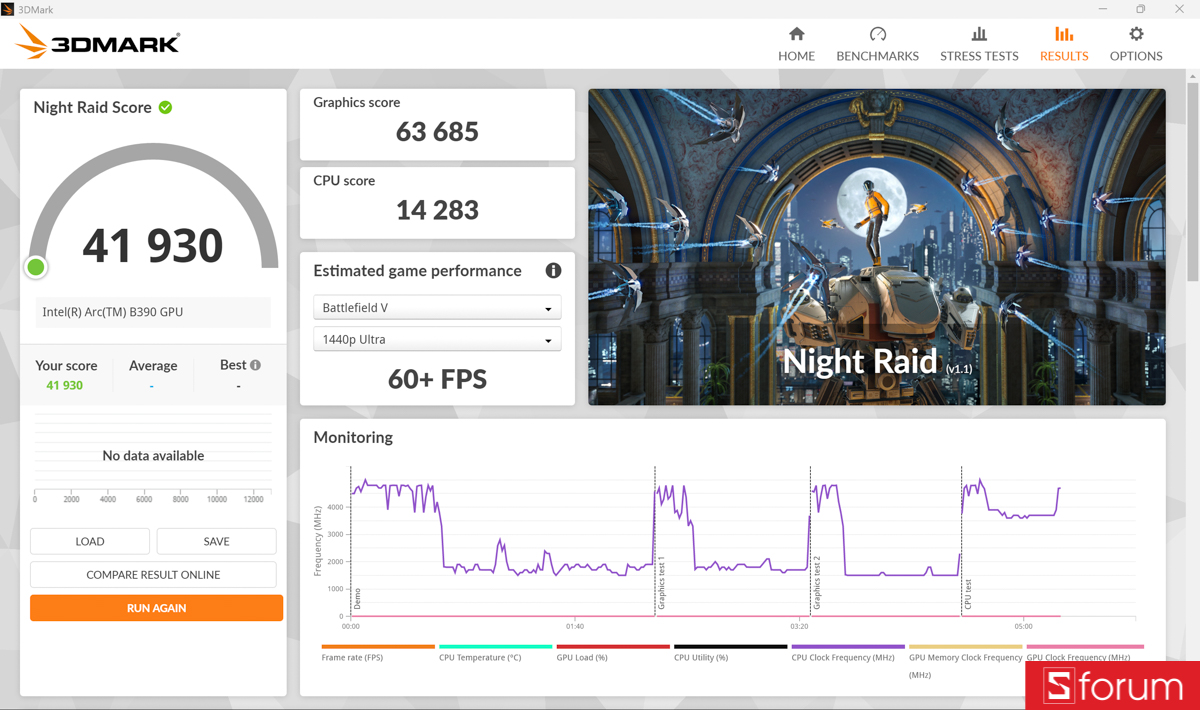The height and width of the screenshot is (710, 1200).
Task: Toggle the GPU Load legend swatch
Action: [613, 647]
